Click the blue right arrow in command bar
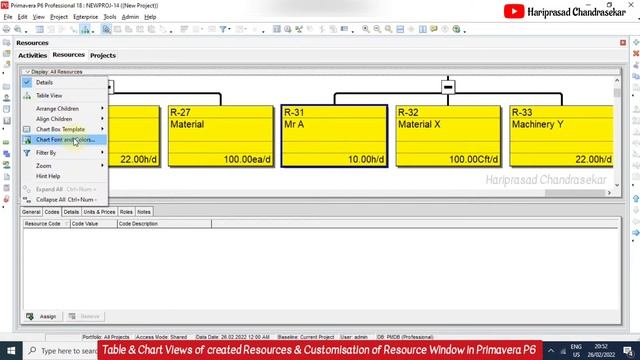Screen dimensions: 640x360 coord(636,233)
